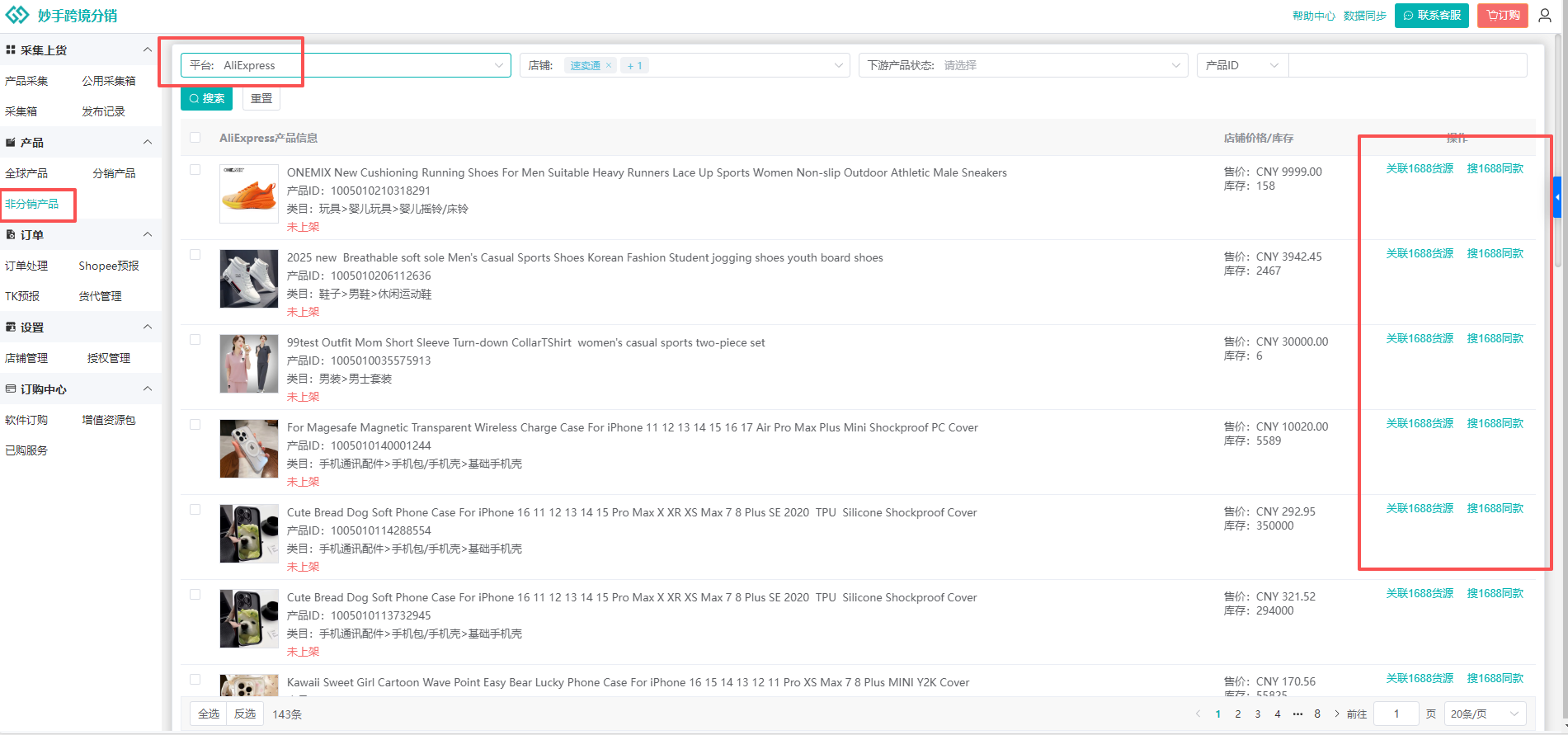Screen dimensions: 1568x735
Task: Collapse the 采集上货 sidebar section
Action: [148, 49]
